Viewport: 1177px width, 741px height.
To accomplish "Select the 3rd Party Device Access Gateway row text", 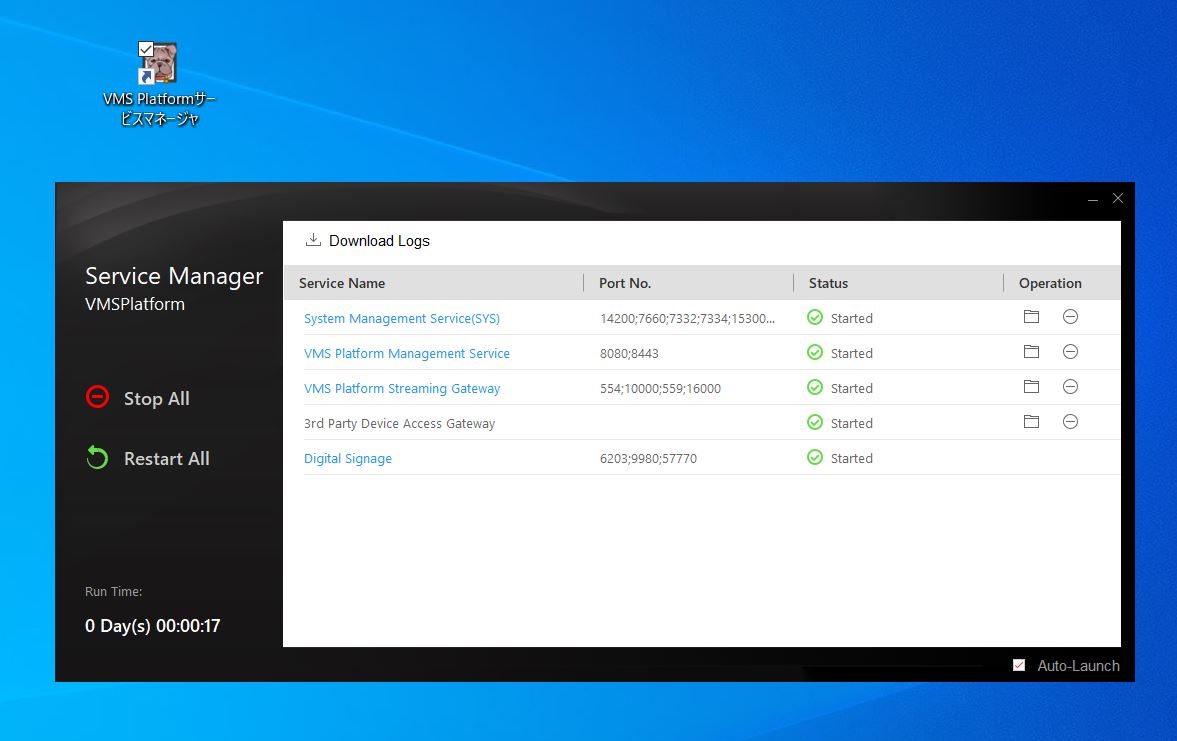I will pyautogui.click(x=399, y=423).
